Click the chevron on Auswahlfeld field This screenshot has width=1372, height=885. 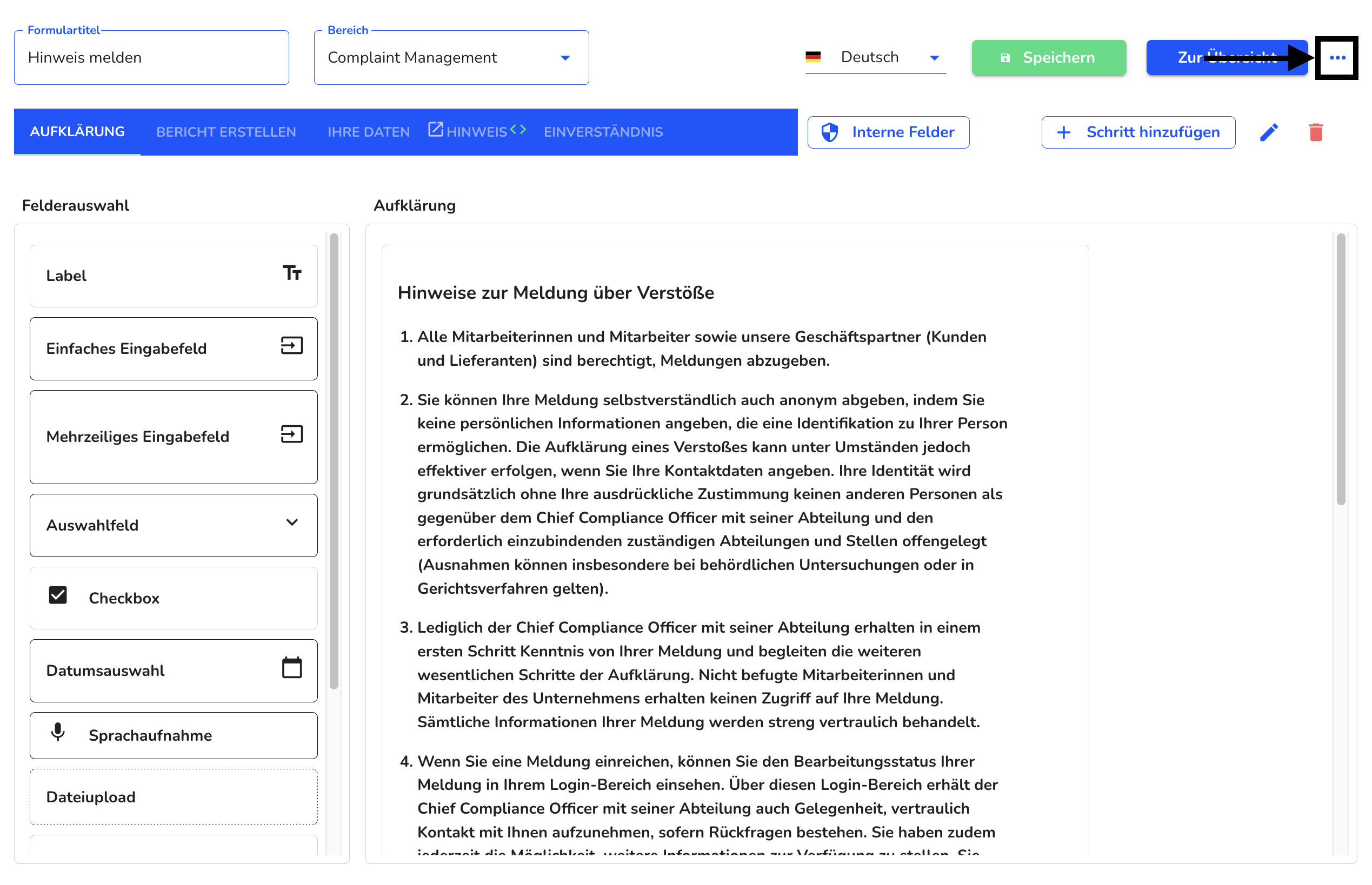pos(291,522)
